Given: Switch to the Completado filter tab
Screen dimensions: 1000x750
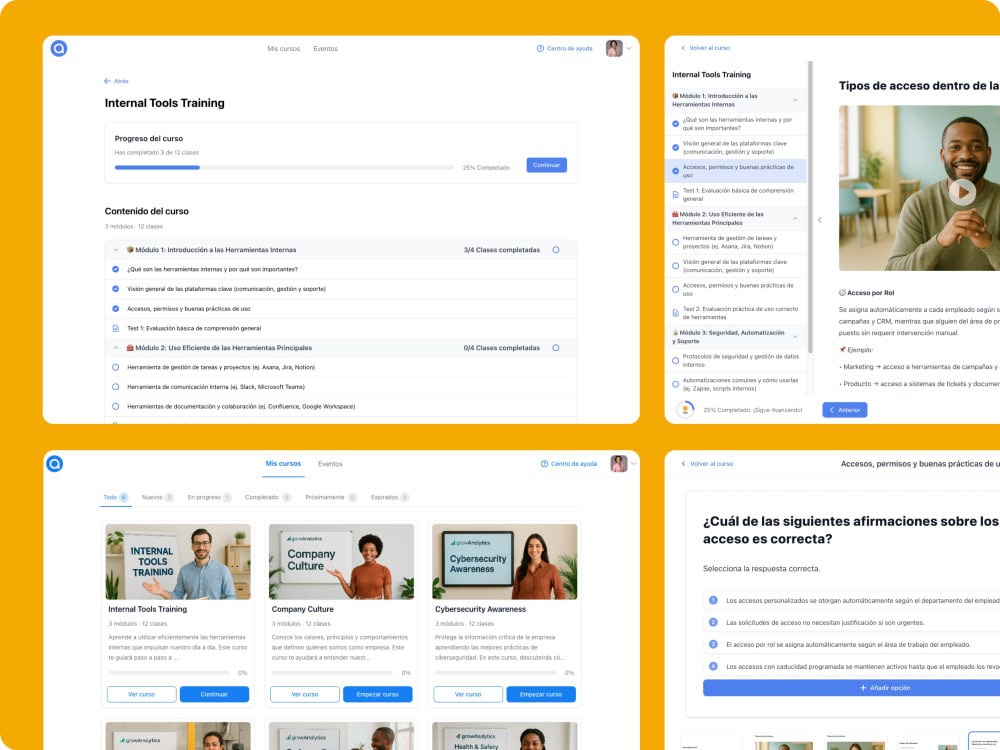Looking at the screenshot, I should point(268,497).
